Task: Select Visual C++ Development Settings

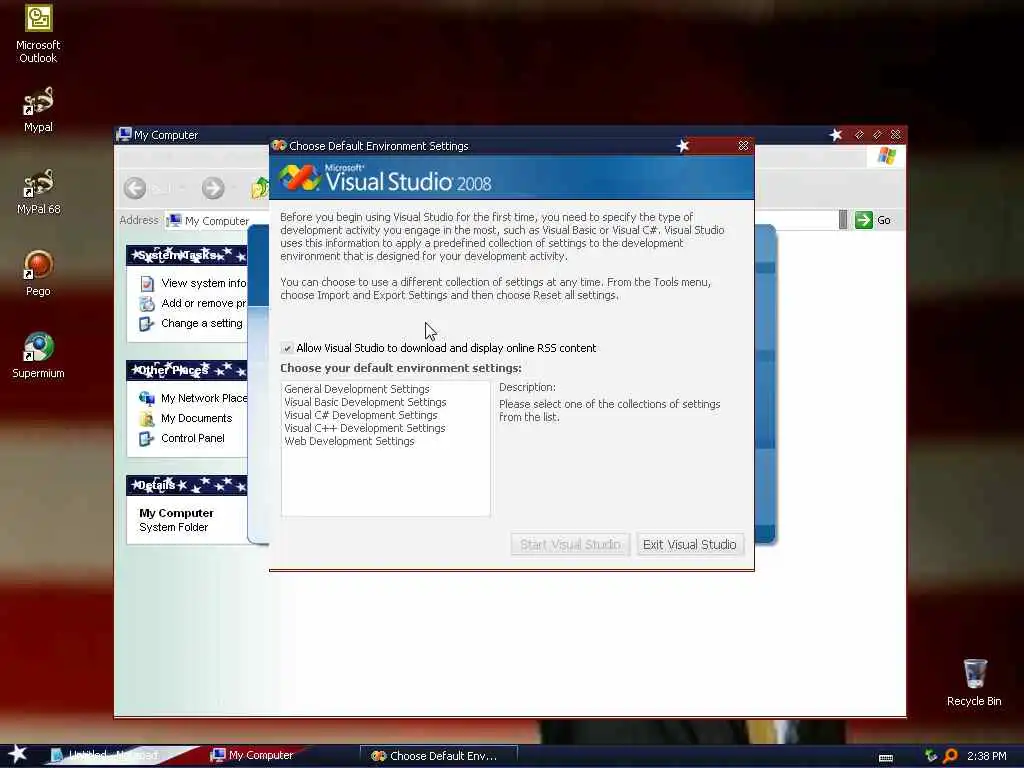Action: pos(364,428)
